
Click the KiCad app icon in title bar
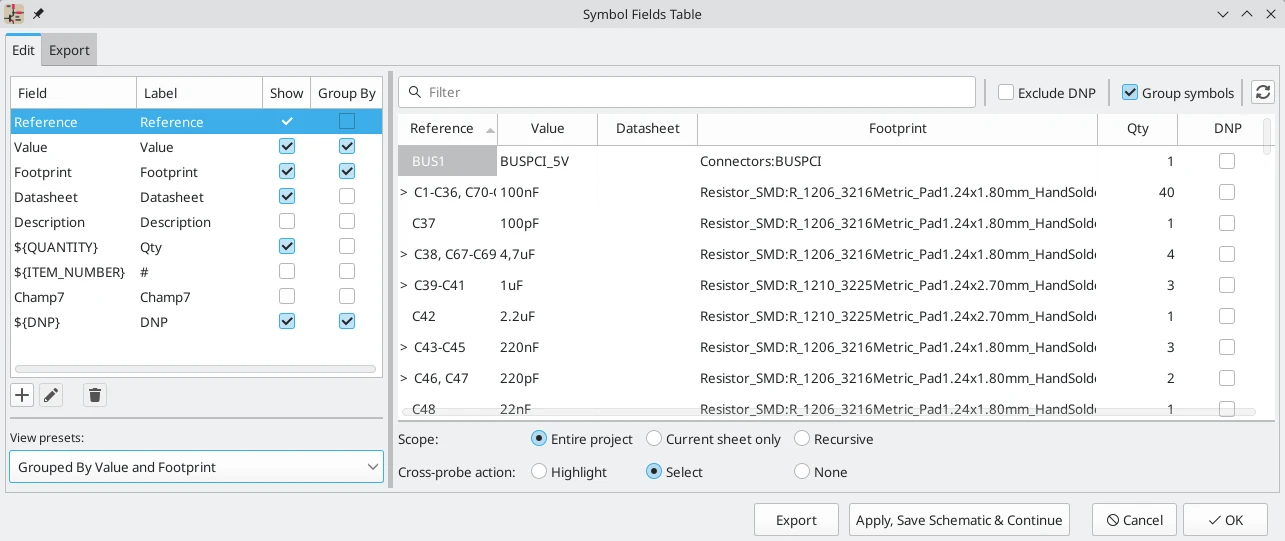(15, 14)
